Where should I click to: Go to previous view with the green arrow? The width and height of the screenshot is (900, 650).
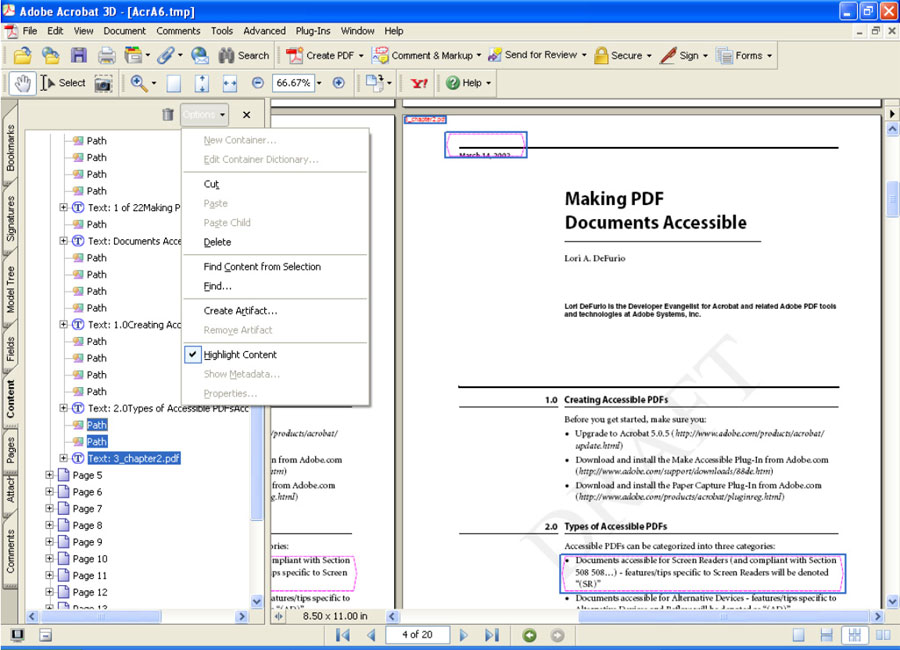[x=529, y=635]
